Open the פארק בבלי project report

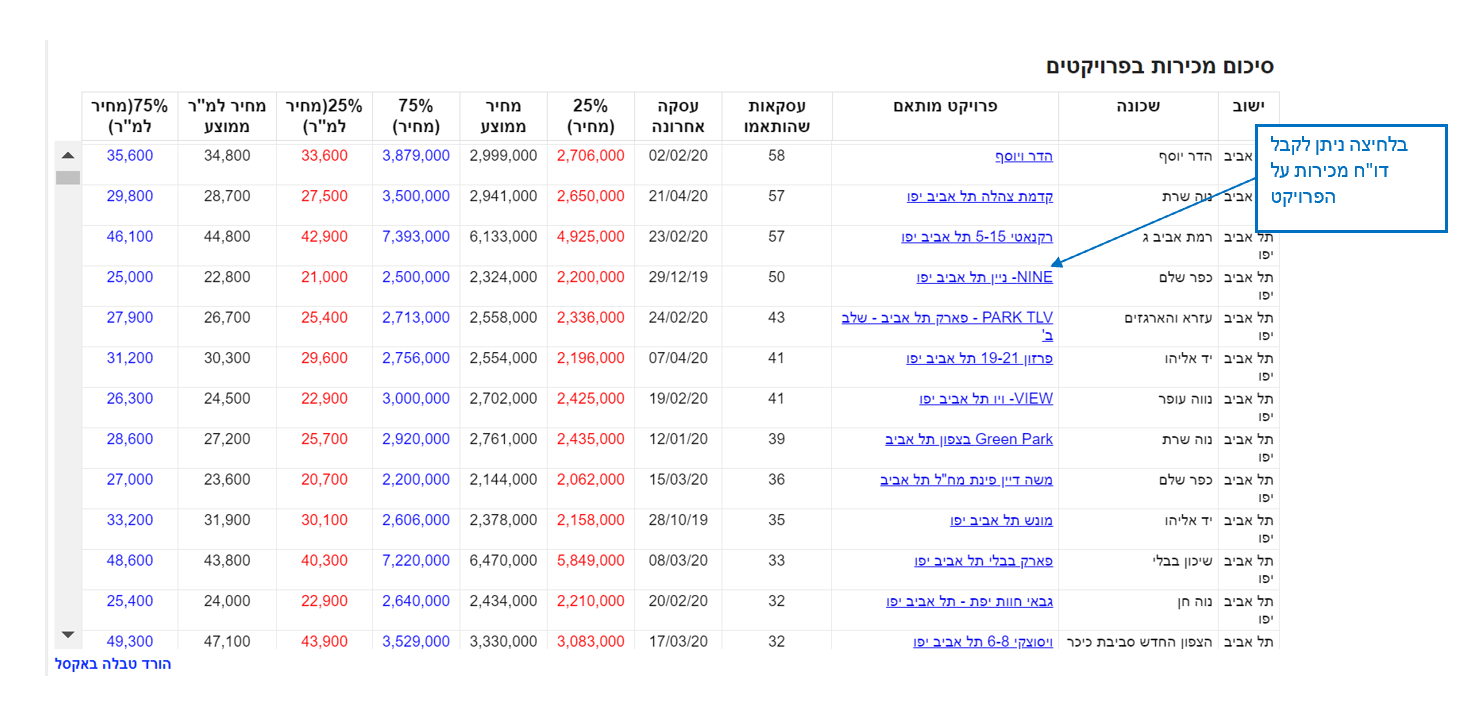point(983,561)
